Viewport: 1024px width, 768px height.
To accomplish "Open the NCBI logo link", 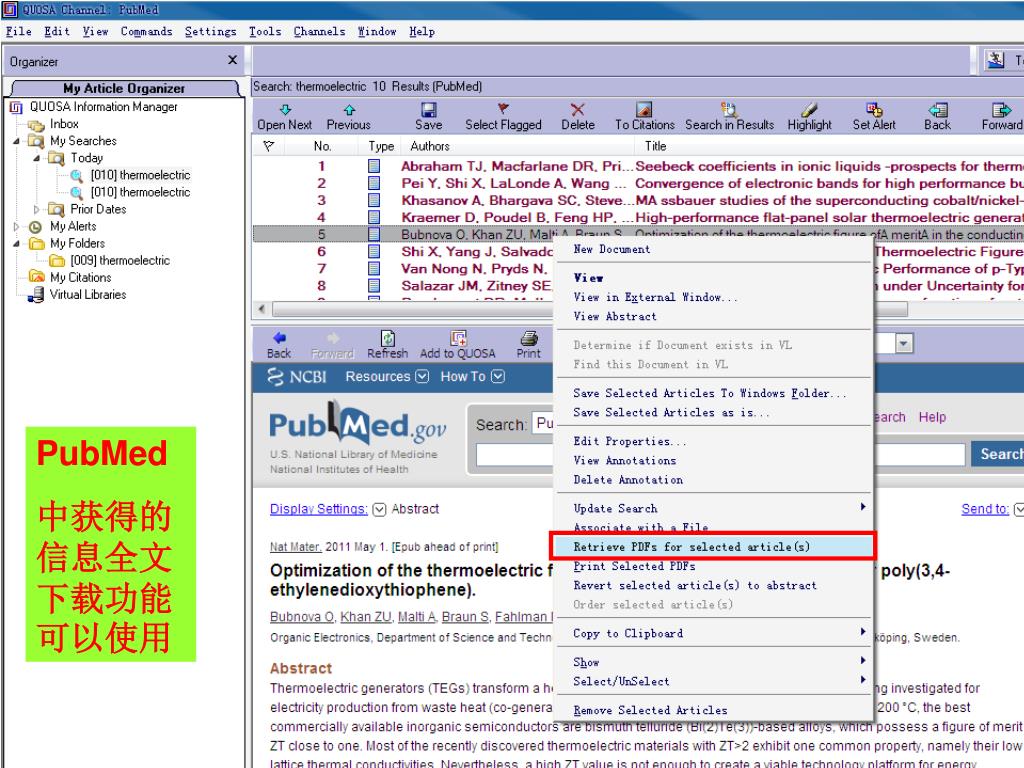I will [x=296, y=377].
